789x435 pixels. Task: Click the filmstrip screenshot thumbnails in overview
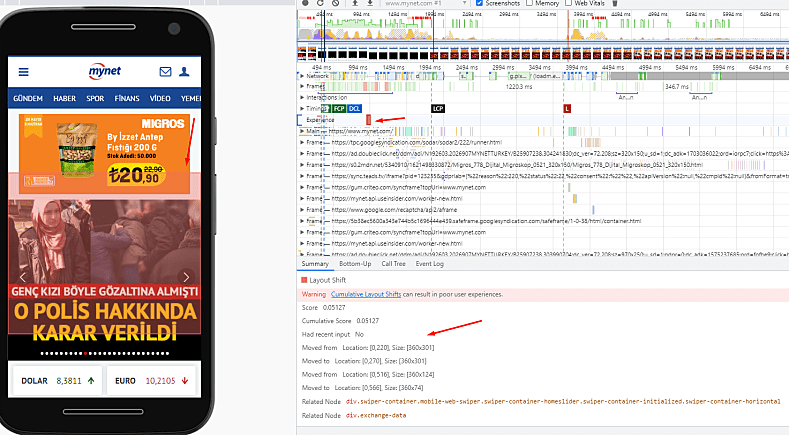[x=543, y=53]
